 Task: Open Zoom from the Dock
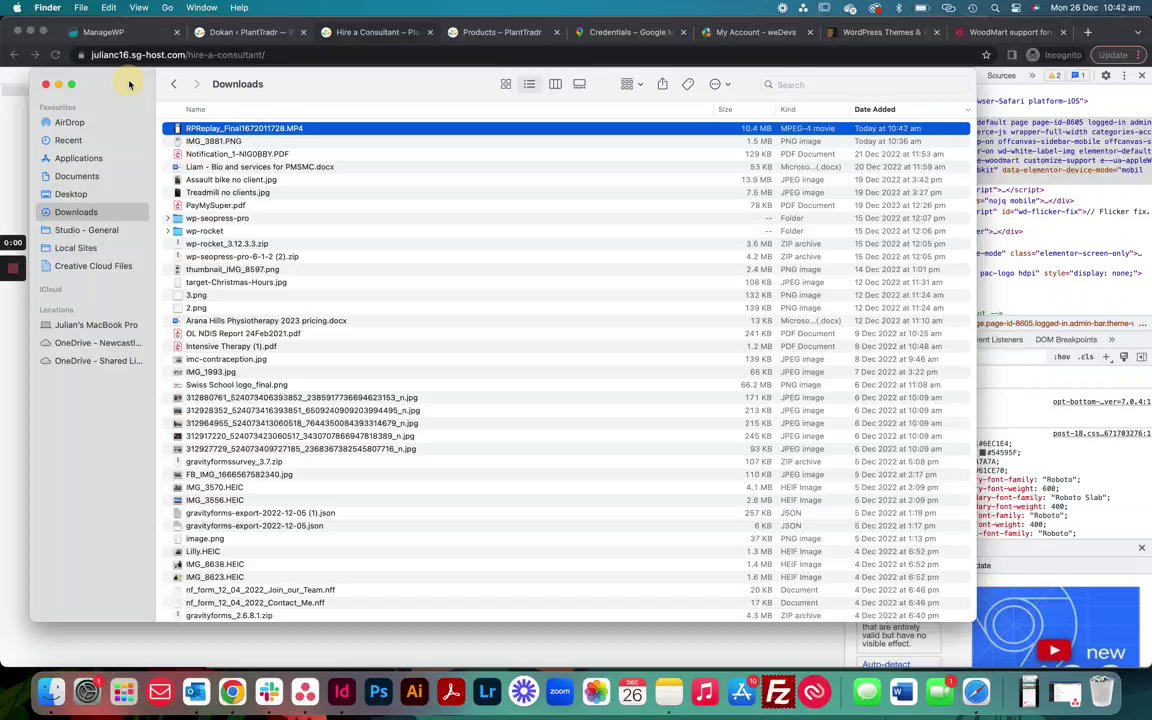(x=560, y=692)
